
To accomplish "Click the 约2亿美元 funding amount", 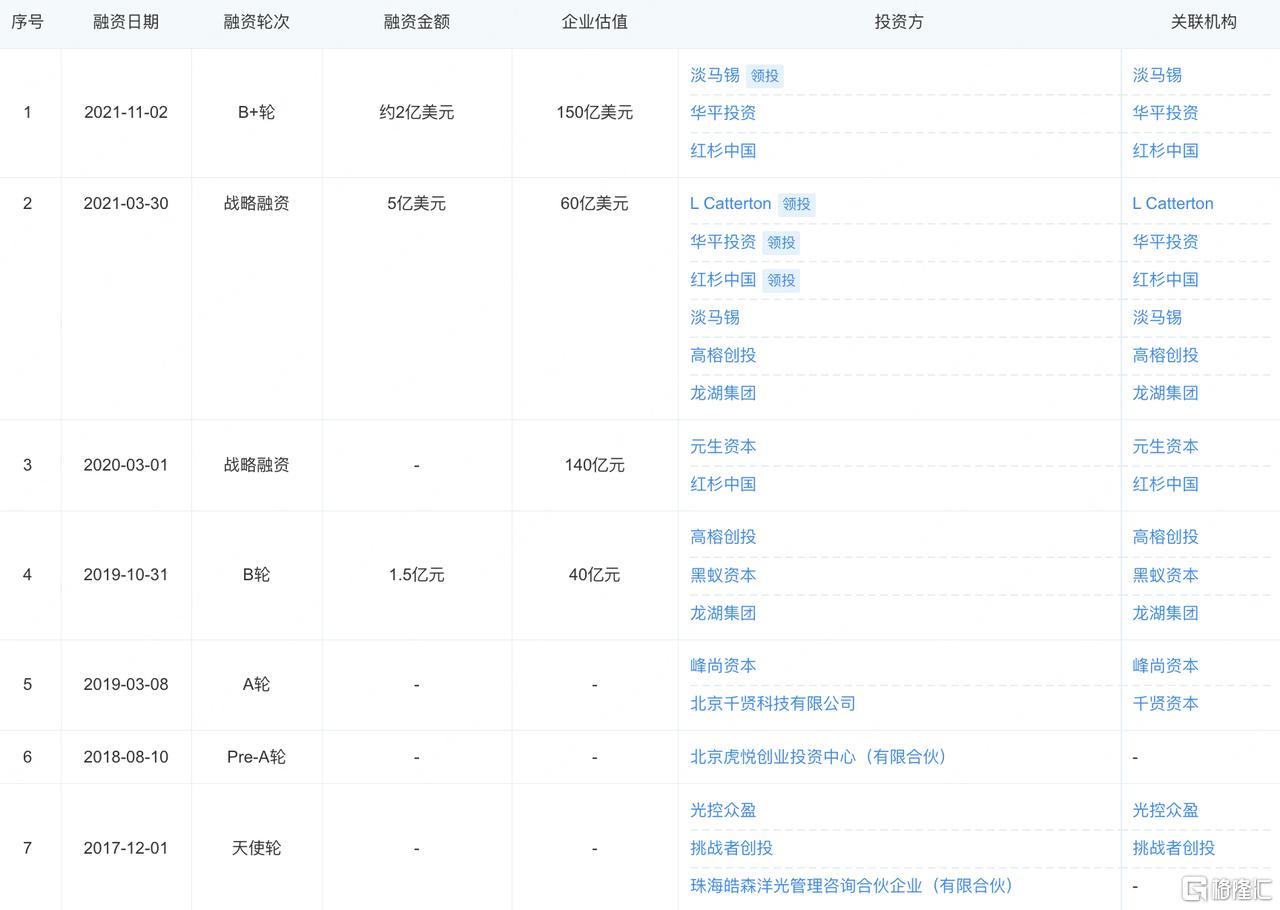I will (417, 113).
